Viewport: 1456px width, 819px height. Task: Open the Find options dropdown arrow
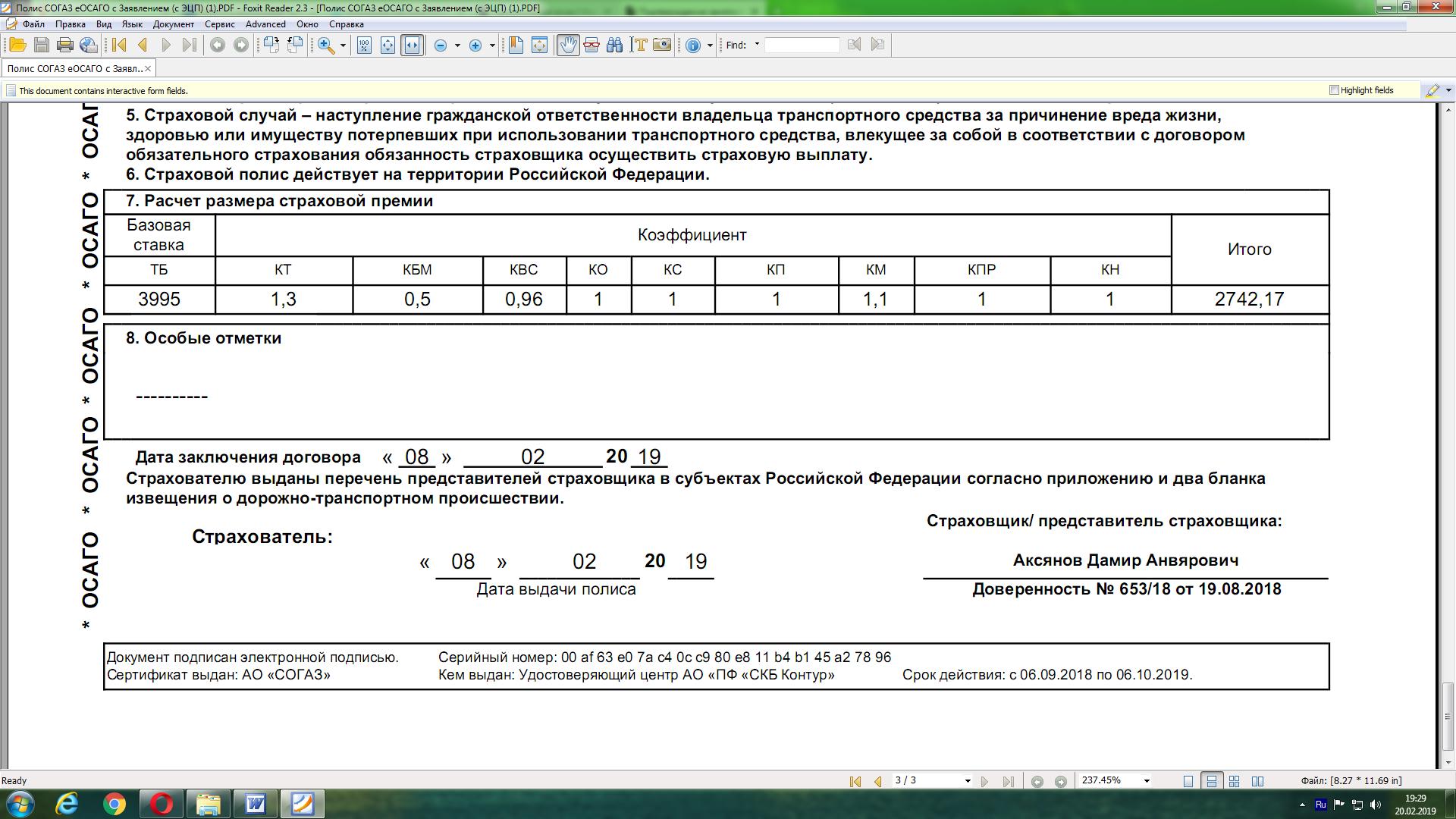pos(757,45)
